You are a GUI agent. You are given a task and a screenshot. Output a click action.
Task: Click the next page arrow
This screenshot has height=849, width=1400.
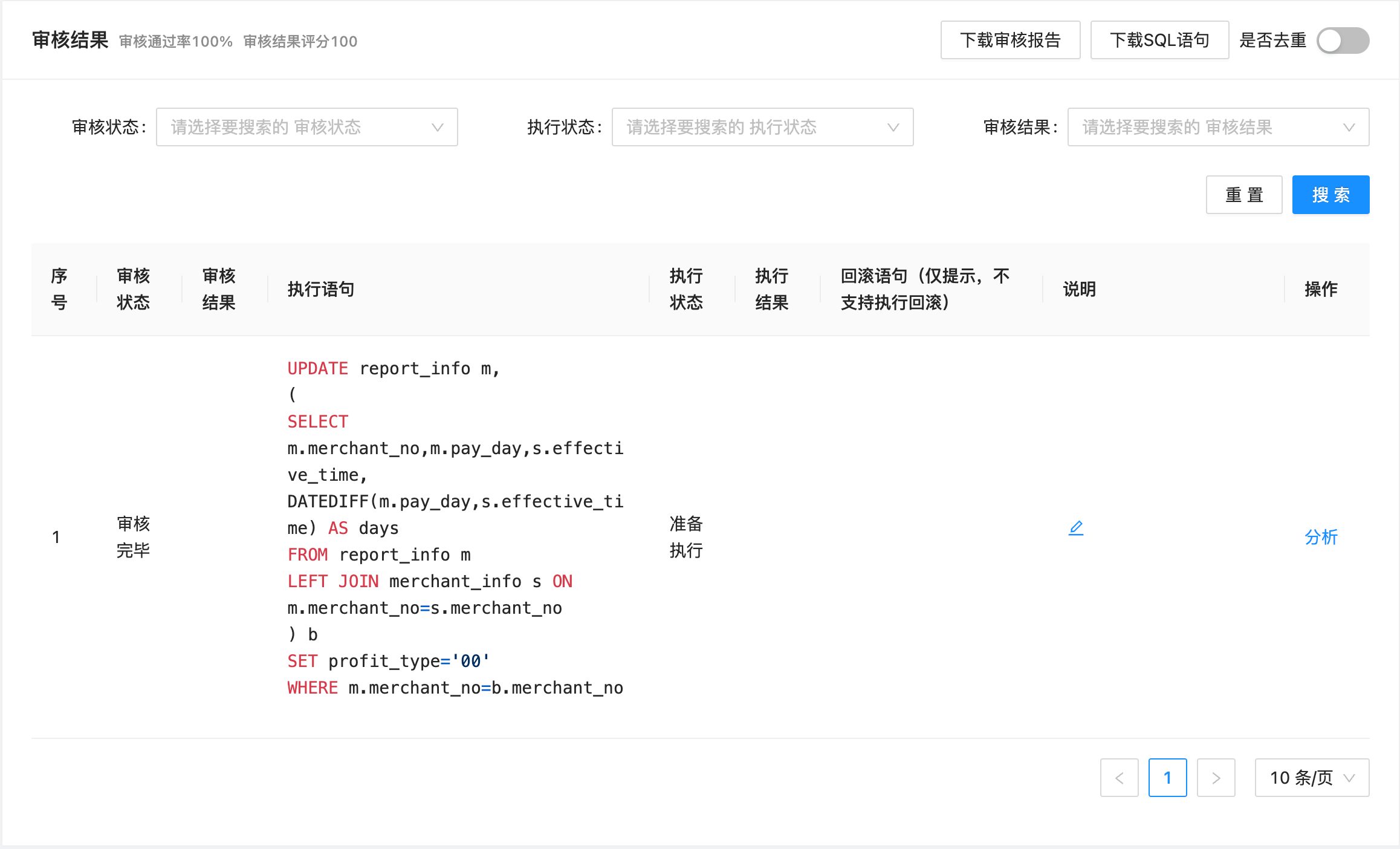(1216, 778)
